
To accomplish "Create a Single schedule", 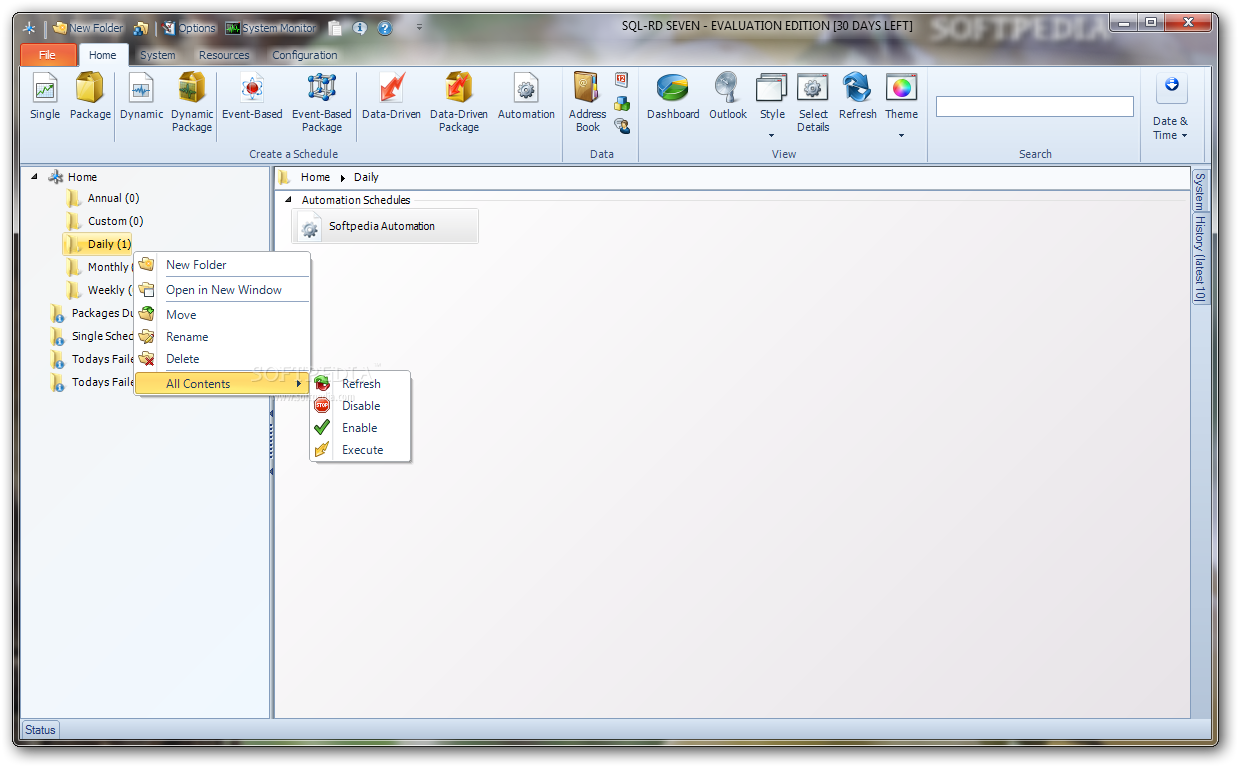I will tap(45, 97).
